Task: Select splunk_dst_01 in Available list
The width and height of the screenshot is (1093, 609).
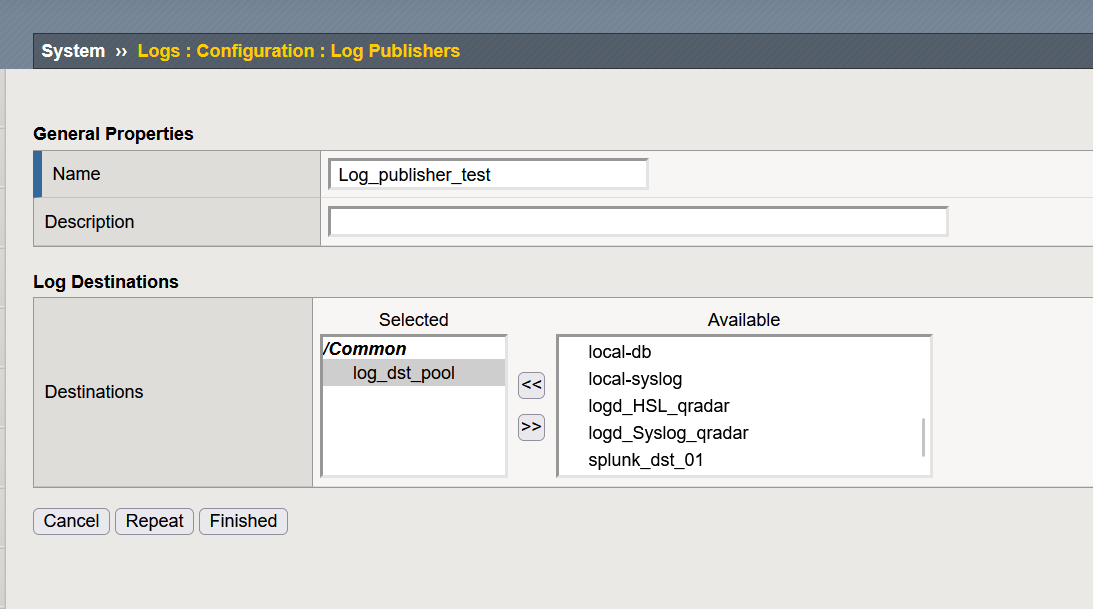Action: (645, 461)
